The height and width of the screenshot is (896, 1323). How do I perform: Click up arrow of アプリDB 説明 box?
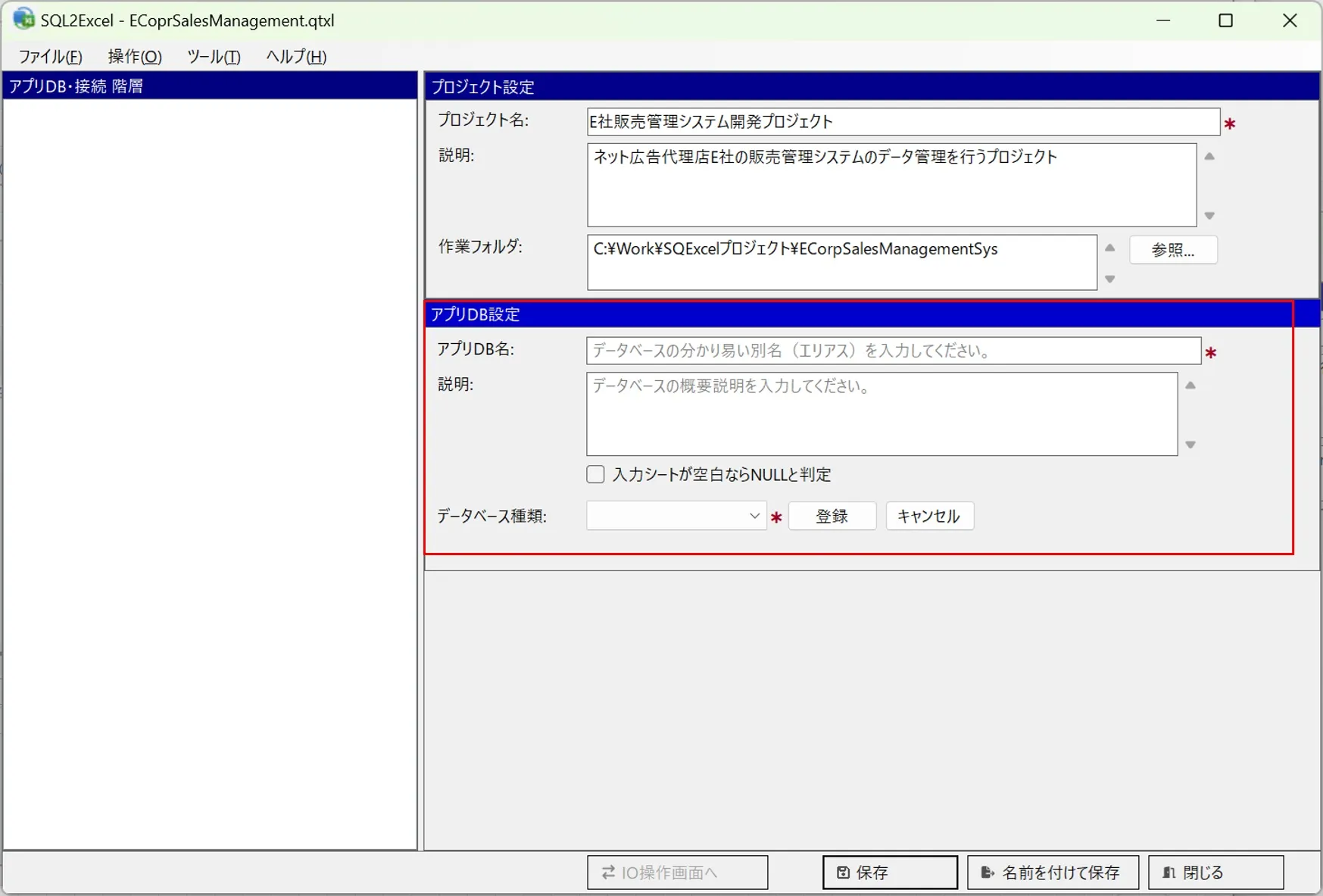point(1190,386)
